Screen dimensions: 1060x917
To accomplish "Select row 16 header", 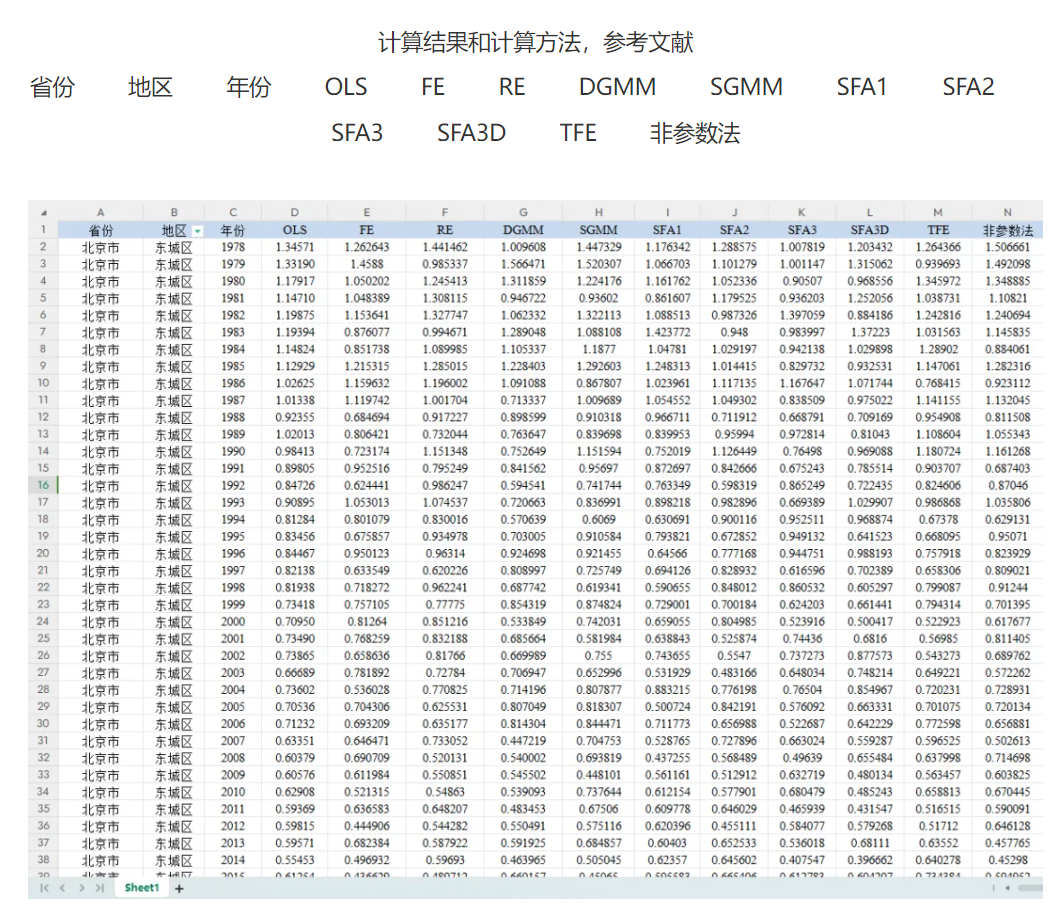I will click(x=43, y=485).
